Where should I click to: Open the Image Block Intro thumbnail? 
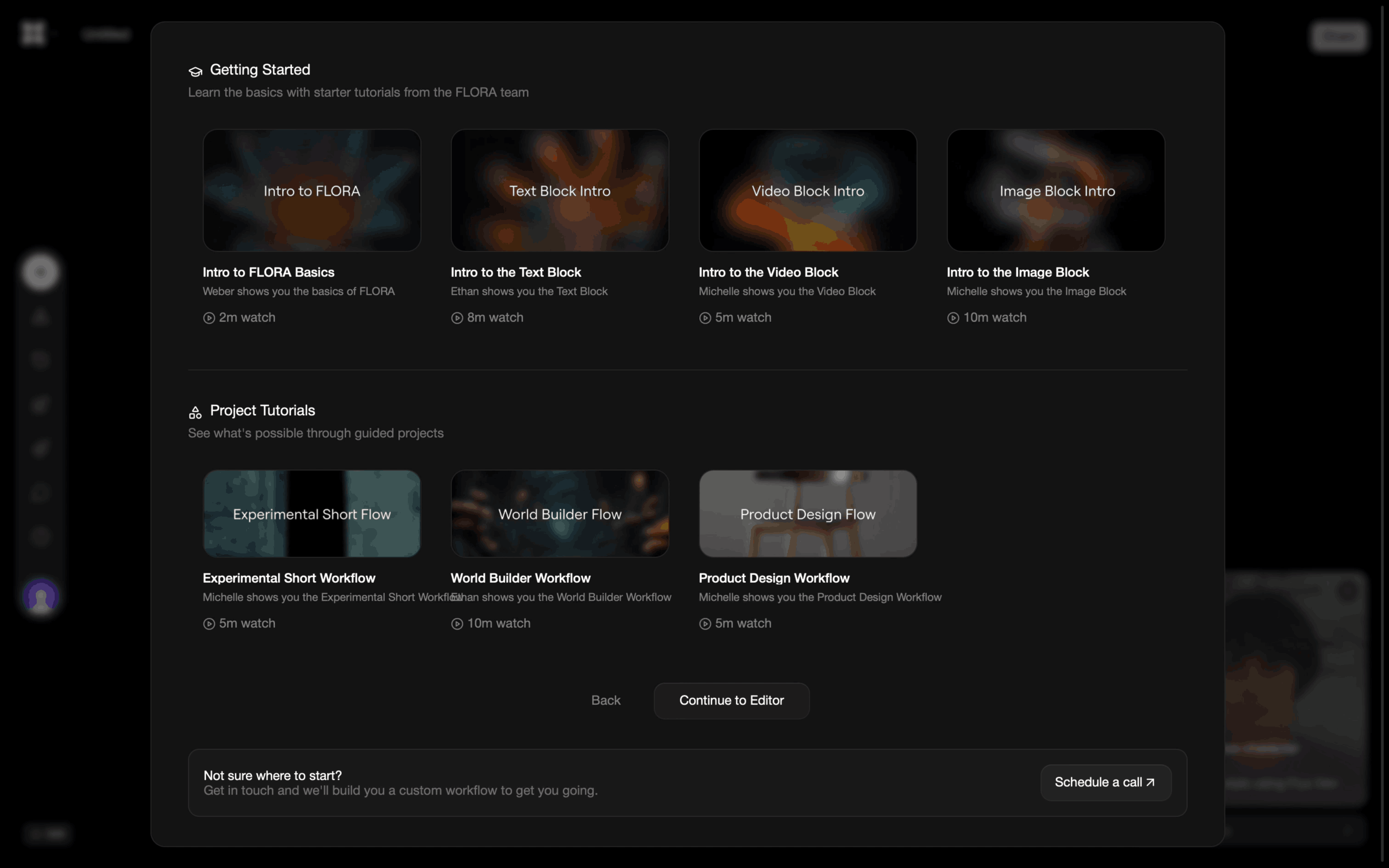pyautogui.click(x=1056, y=190)
